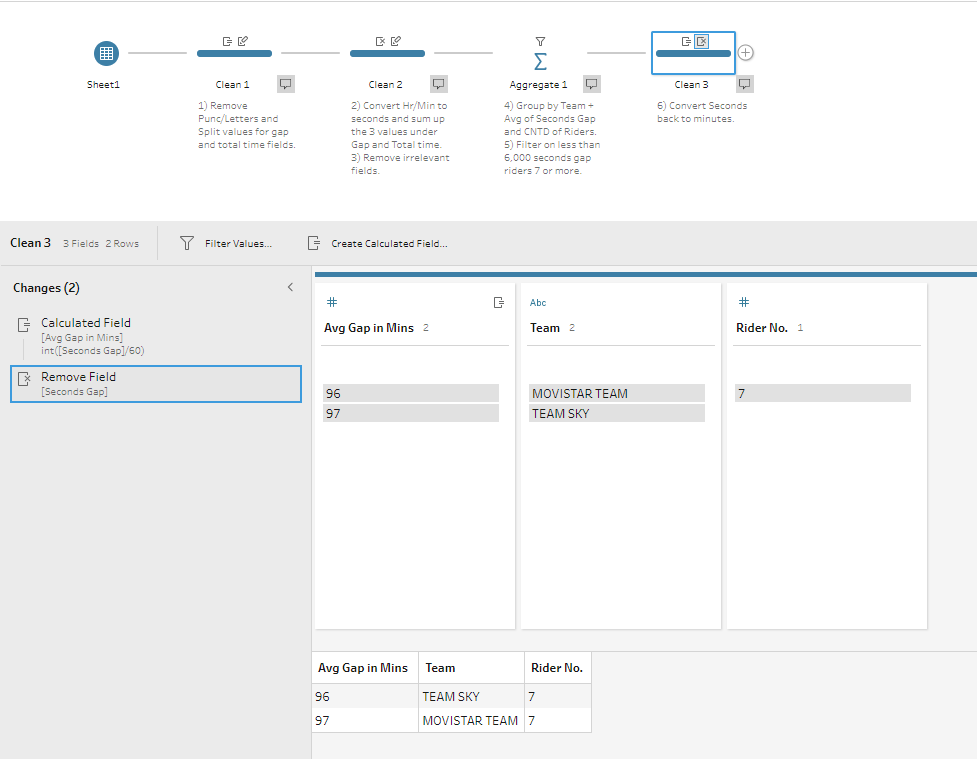Select value 96 in Avg Gap in Mins card

point(411,393)
